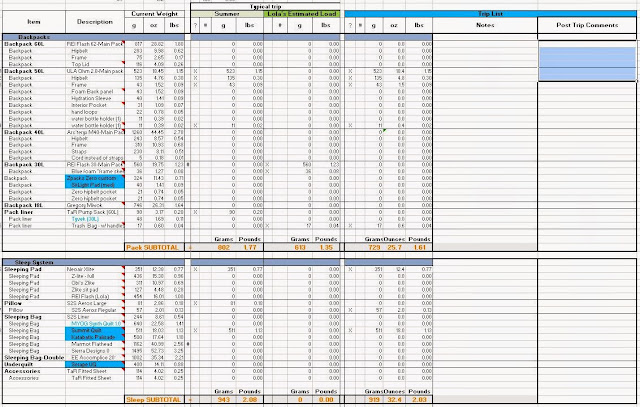Select the Backpack 40L cell
The width and height of the screenshot is (640, 407).
coord(34,132)
